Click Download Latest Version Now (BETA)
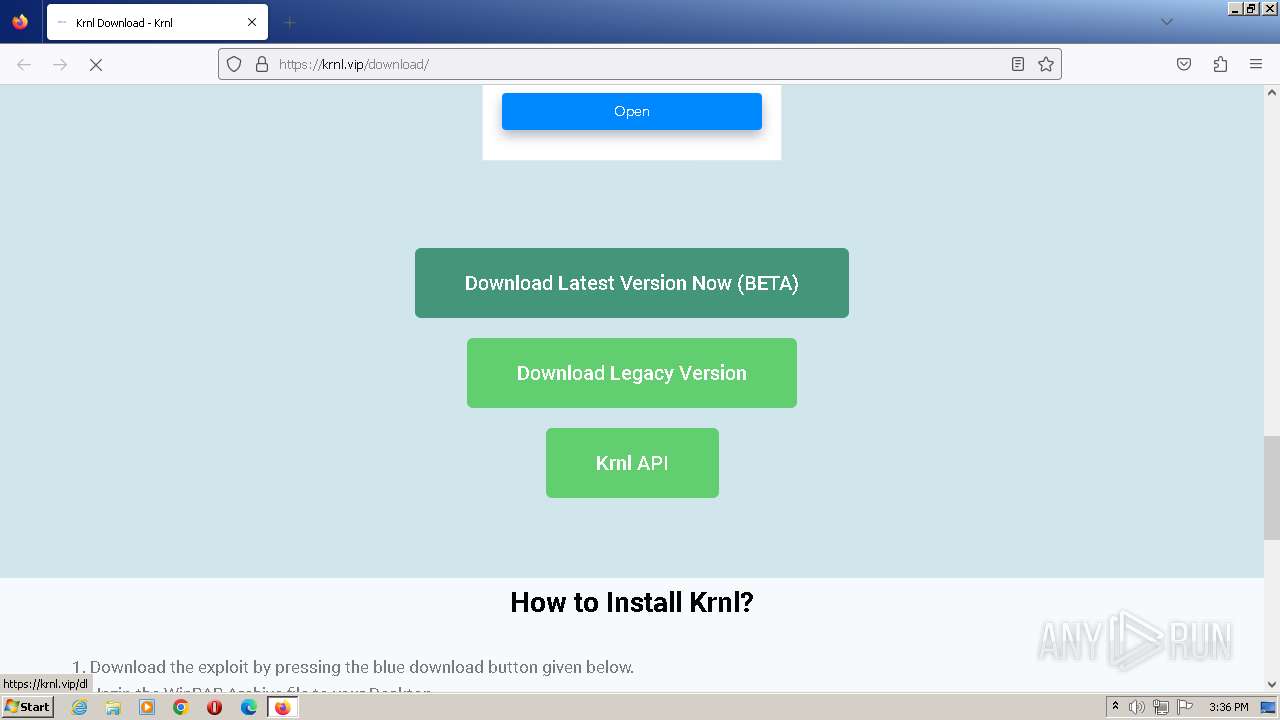 (x=632, y=283)
